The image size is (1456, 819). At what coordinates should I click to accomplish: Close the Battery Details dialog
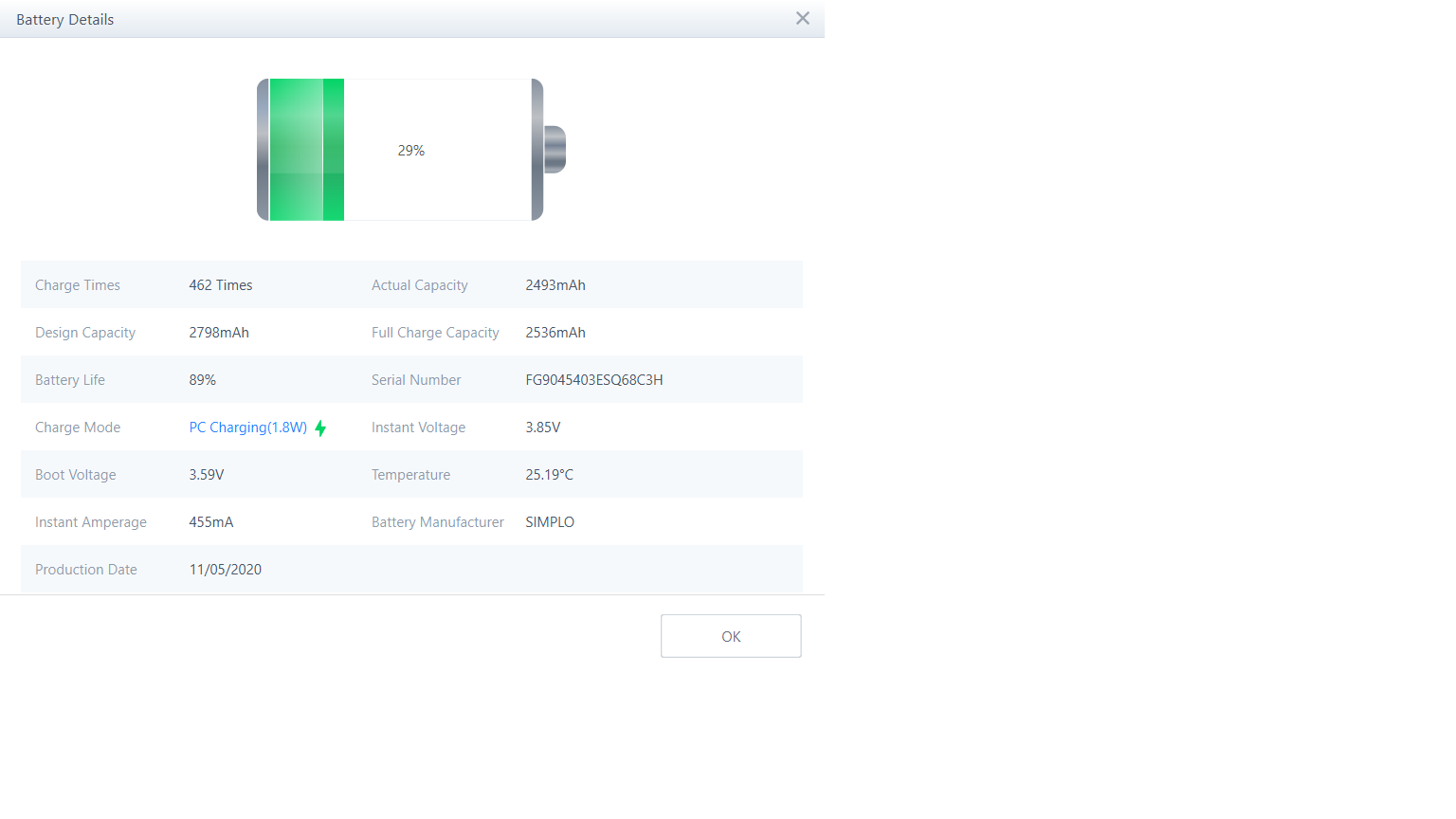tap(802, 19)
